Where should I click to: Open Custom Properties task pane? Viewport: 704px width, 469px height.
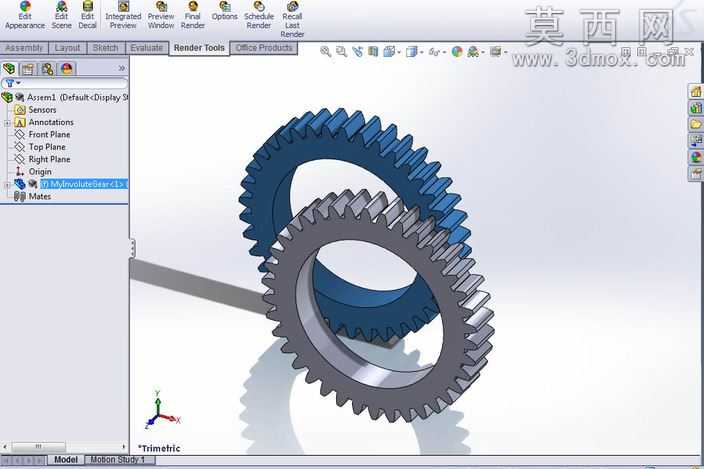tap(696, 173)
